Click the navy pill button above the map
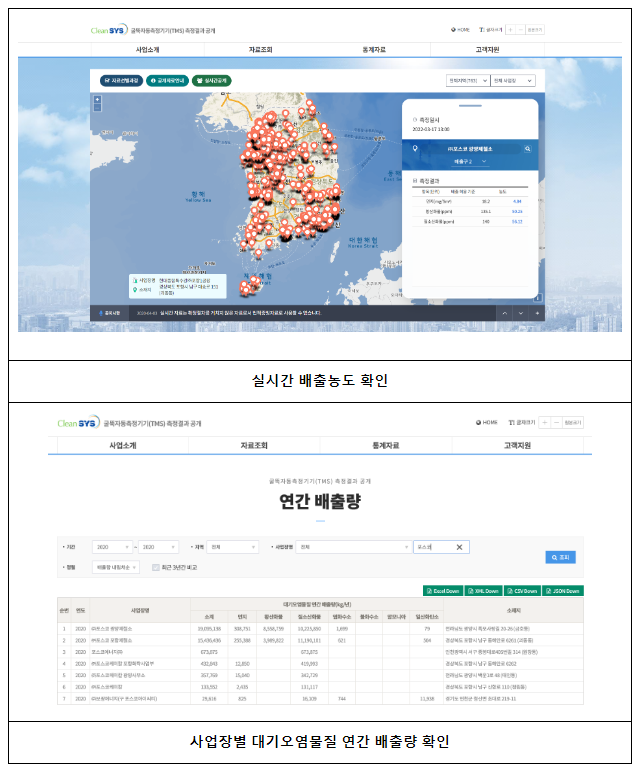 coord(121,81)
